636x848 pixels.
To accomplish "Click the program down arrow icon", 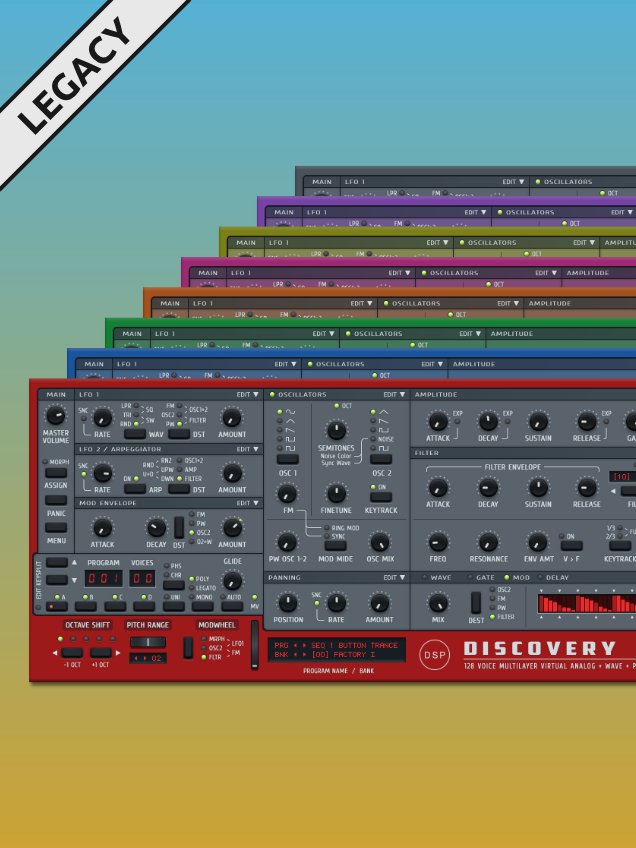I will (x=74, y=580).
